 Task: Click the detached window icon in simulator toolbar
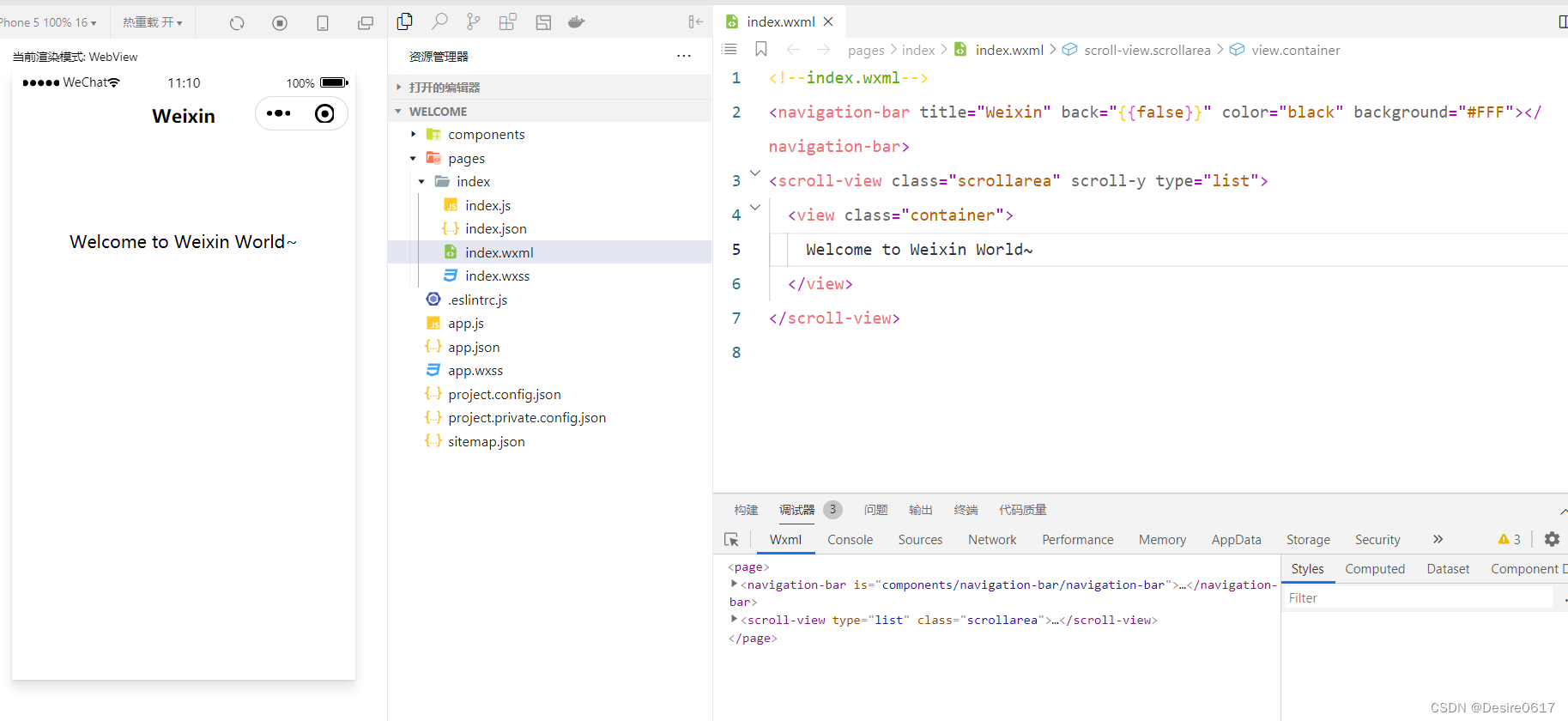click(366, 23)
